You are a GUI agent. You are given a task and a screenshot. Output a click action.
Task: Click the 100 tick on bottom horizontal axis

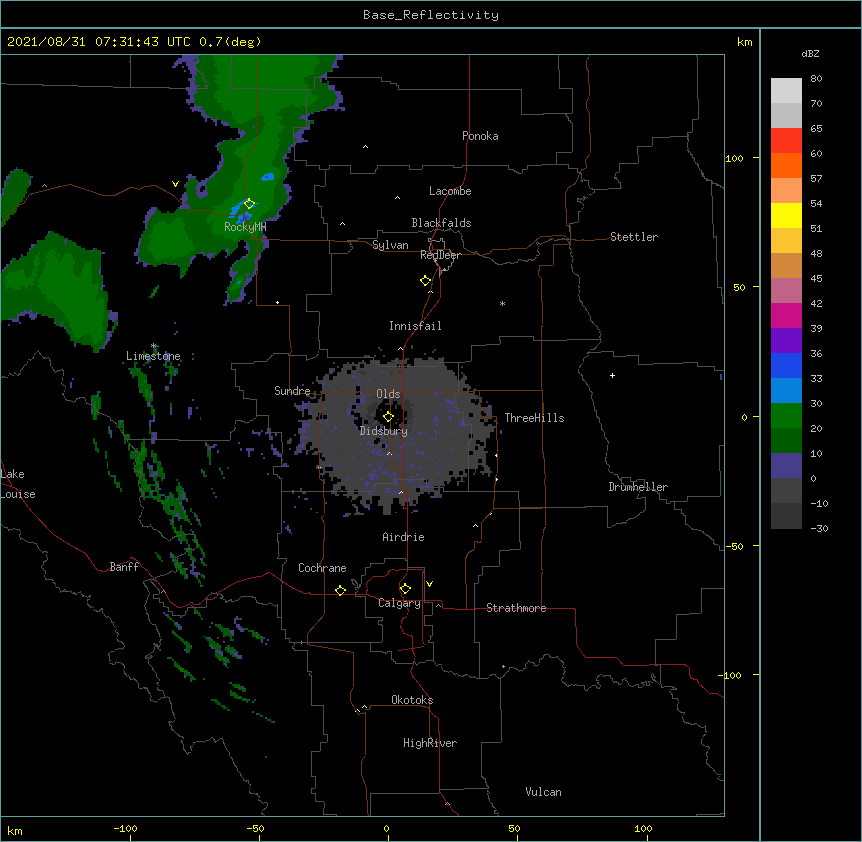[643, 828]
